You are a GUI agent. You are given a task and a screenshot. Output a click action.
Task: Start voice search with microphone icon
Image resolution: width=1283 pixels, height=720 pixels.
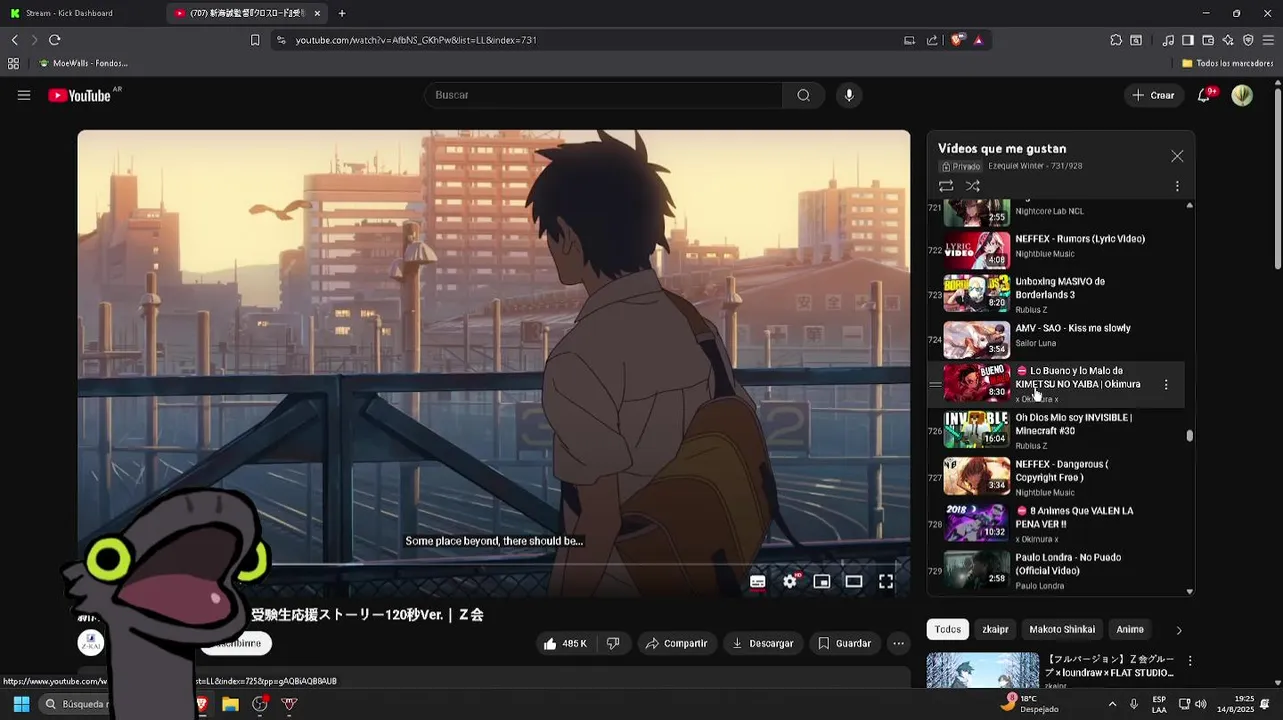(849, 95)
